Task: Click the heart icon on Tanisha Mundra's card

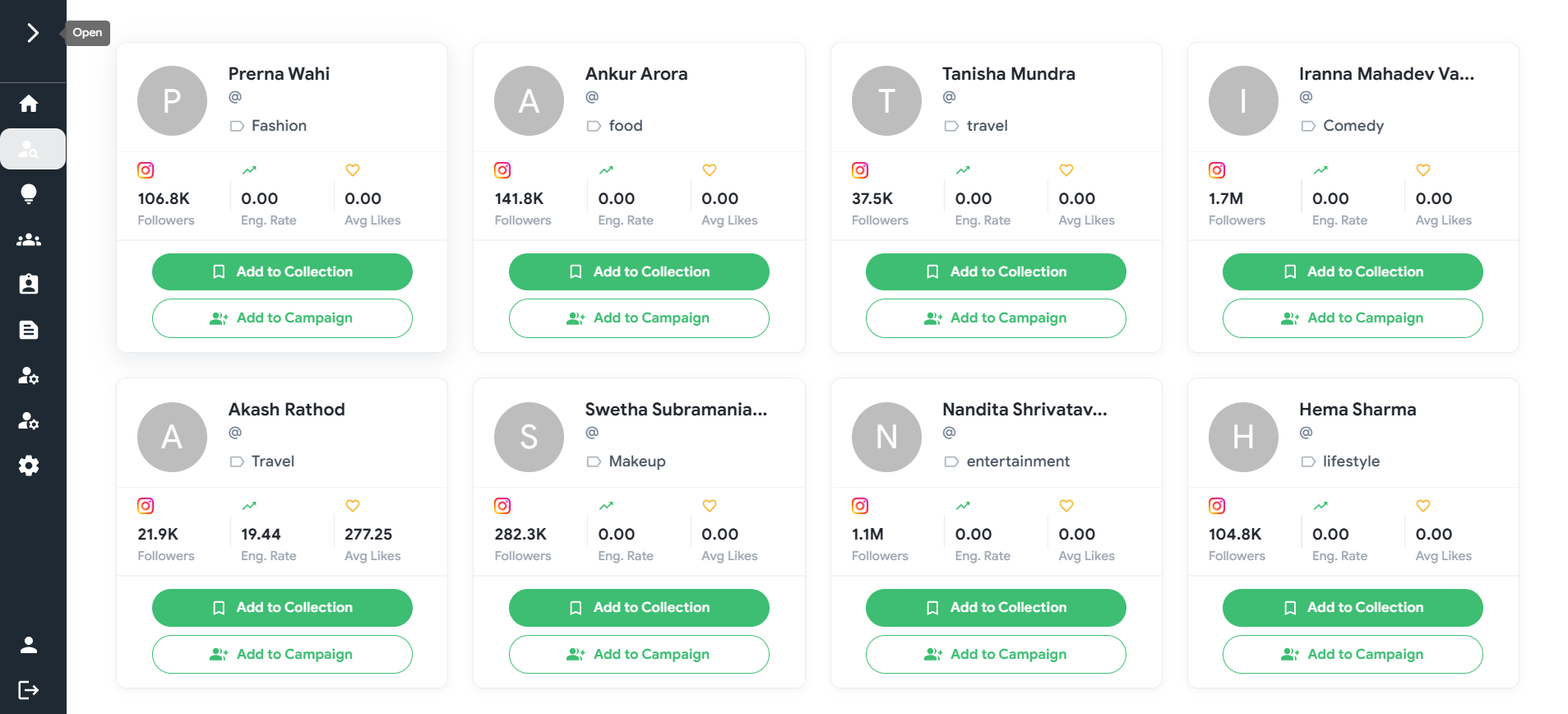Action: (x=1066, y=170)
